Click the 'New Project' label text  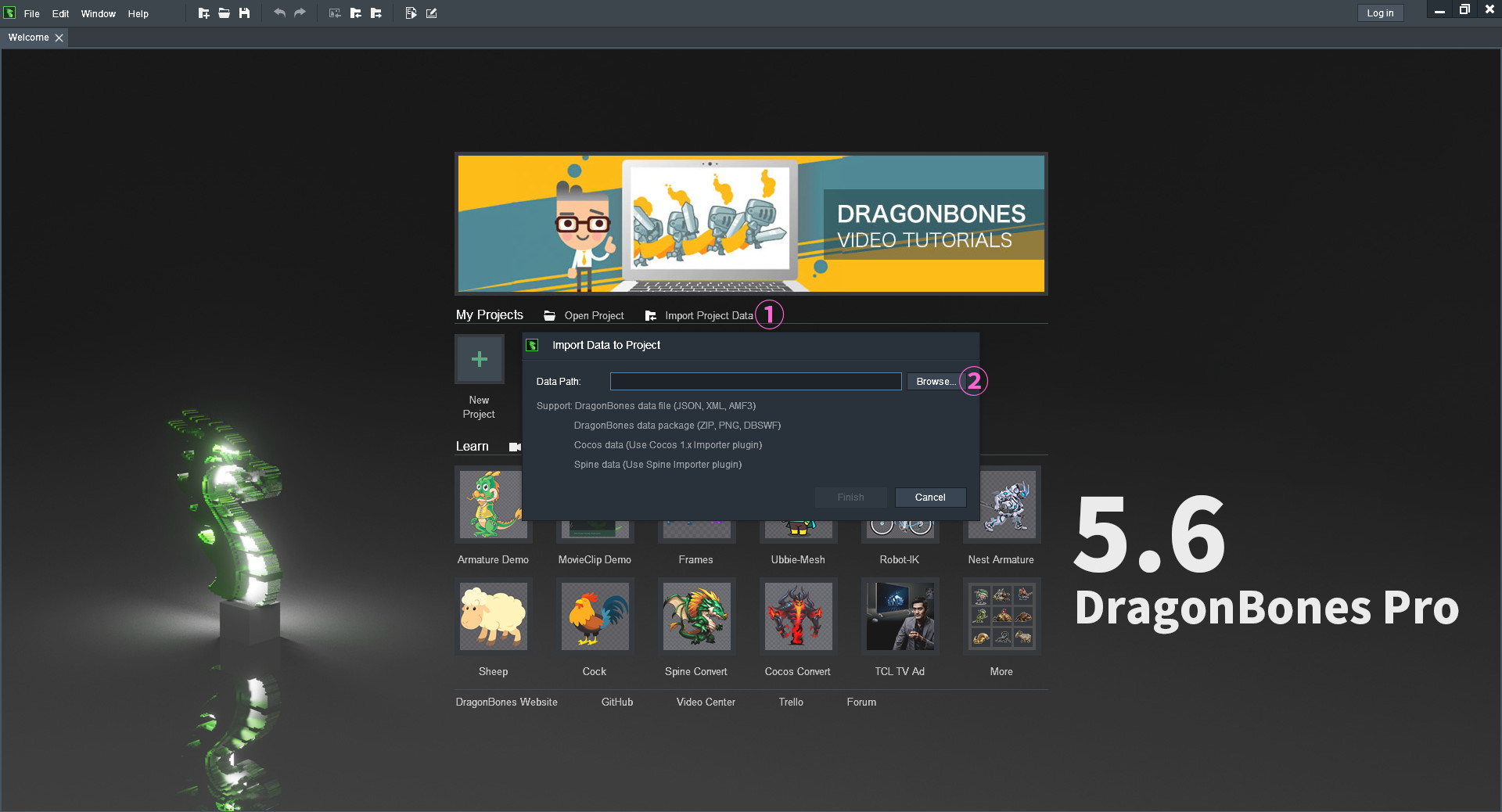pos(479,407)
